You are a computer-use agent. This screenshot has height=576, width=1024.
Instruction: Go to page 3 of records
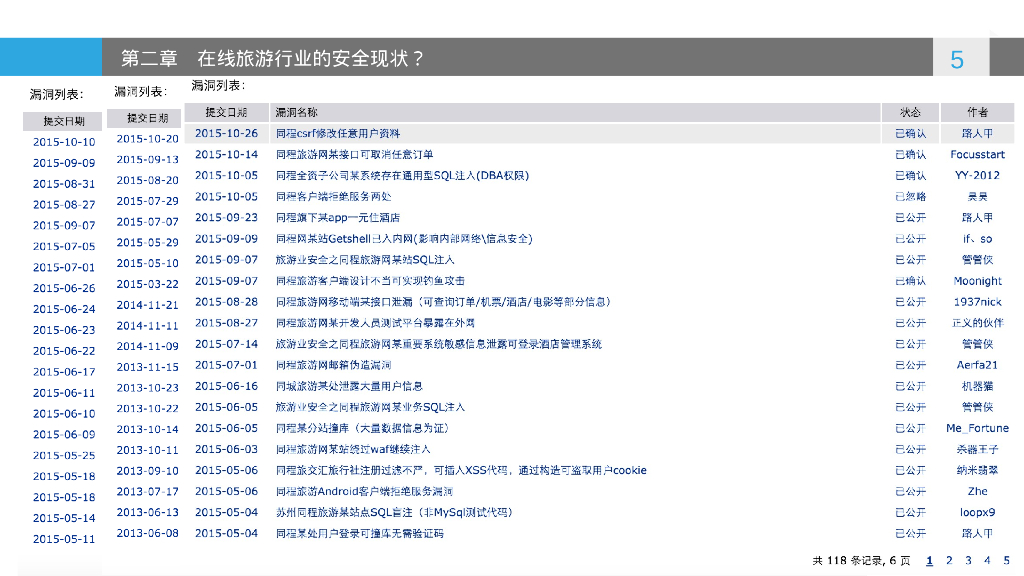[x=968, y=560]
